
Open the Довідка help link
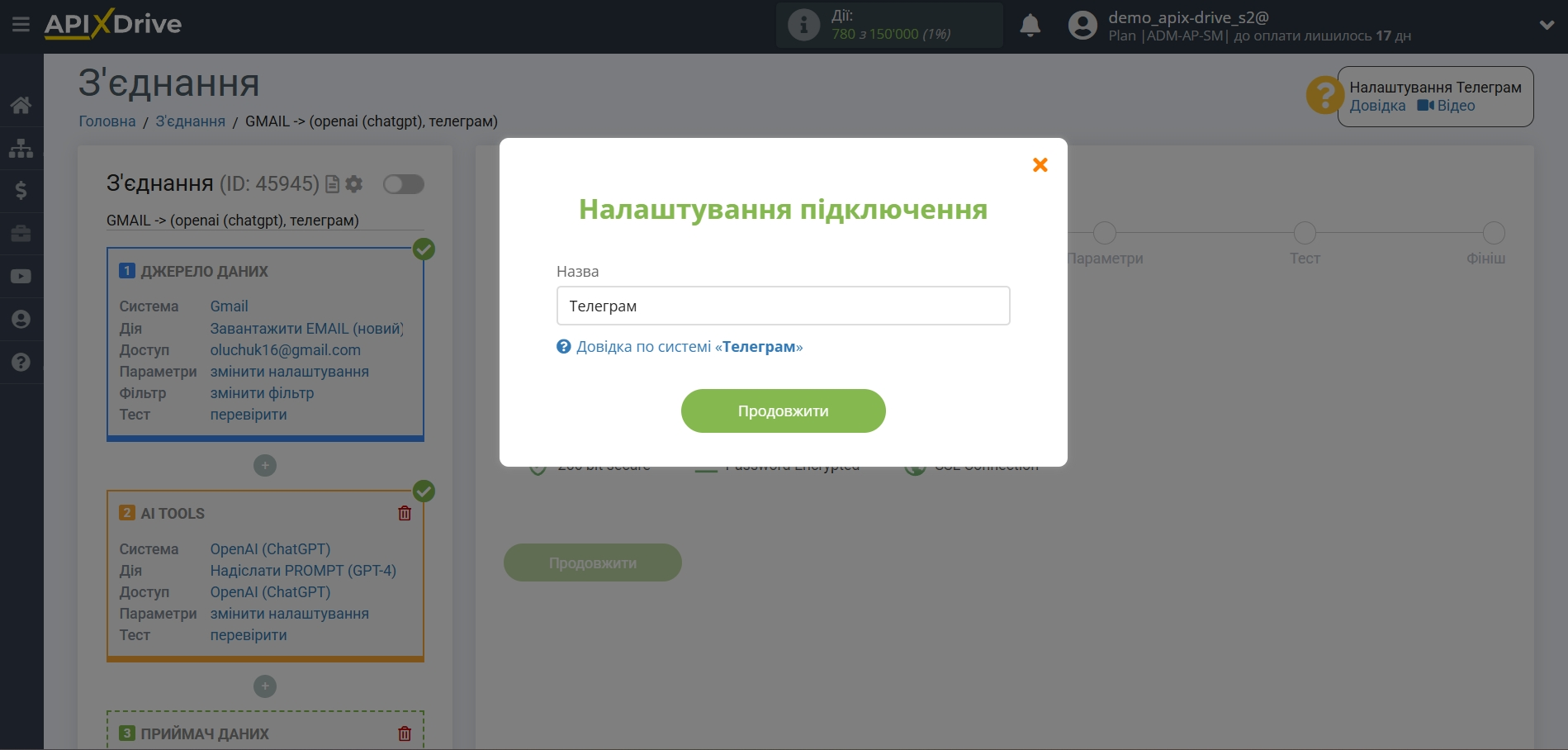tap(1377, 106)
